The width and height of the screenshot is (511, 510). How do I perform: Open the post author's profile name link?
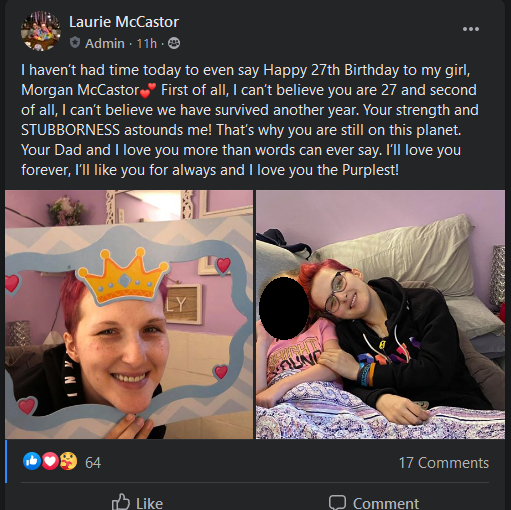tap(124, 22)
